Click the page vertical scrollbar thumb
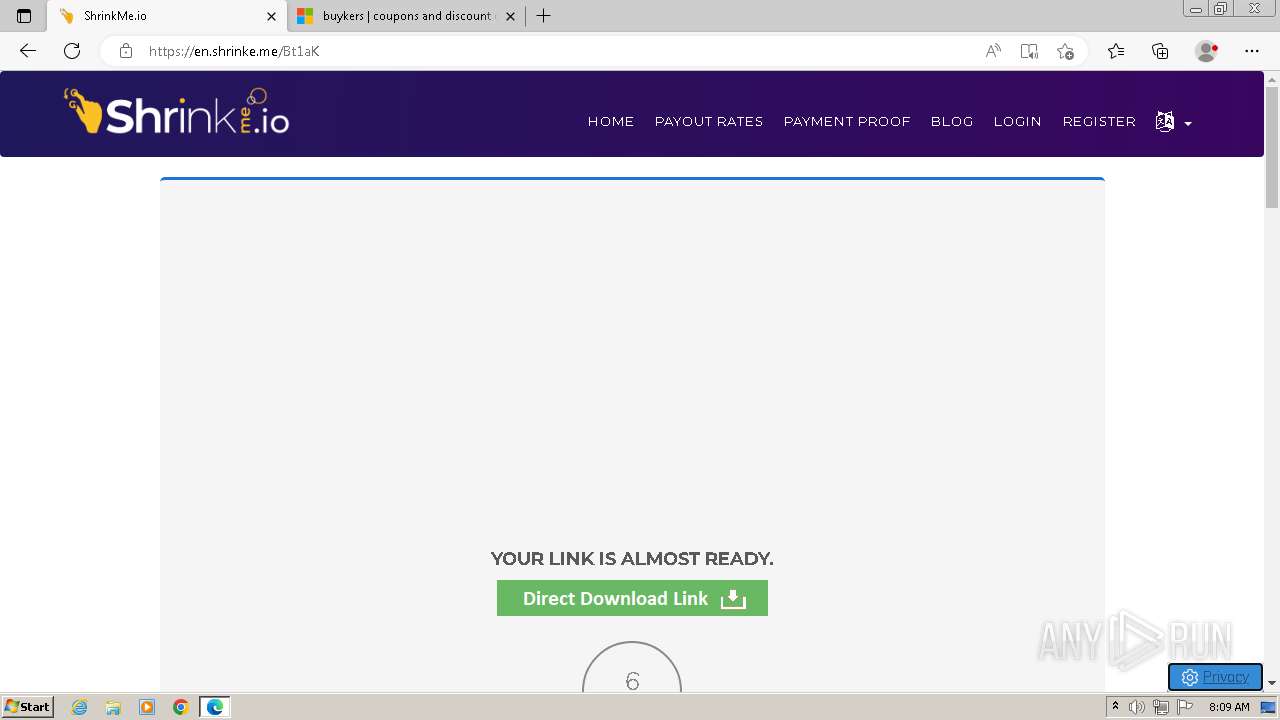The height and width of the screenshot is (720, 1280). [1272, 147]
